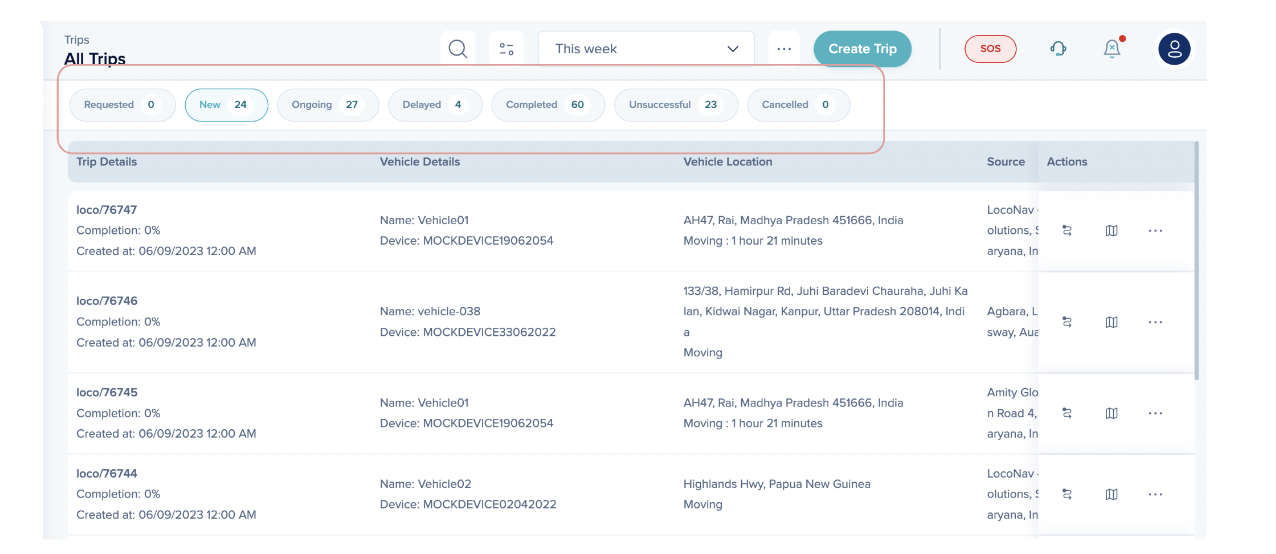Filter by the Delayed status tab
The width and height of the screenshot is (1276, 554).
coord(434,105)
